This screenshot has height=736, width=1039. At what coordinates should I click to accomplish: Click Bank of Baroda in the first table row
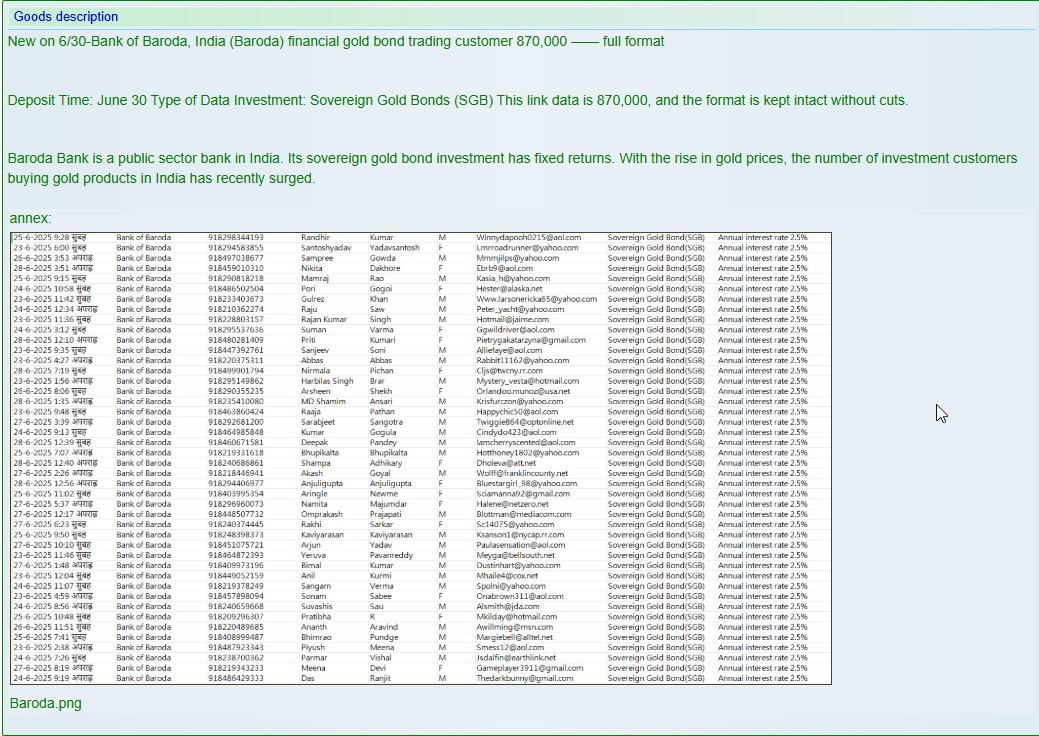tap(143, 238)
